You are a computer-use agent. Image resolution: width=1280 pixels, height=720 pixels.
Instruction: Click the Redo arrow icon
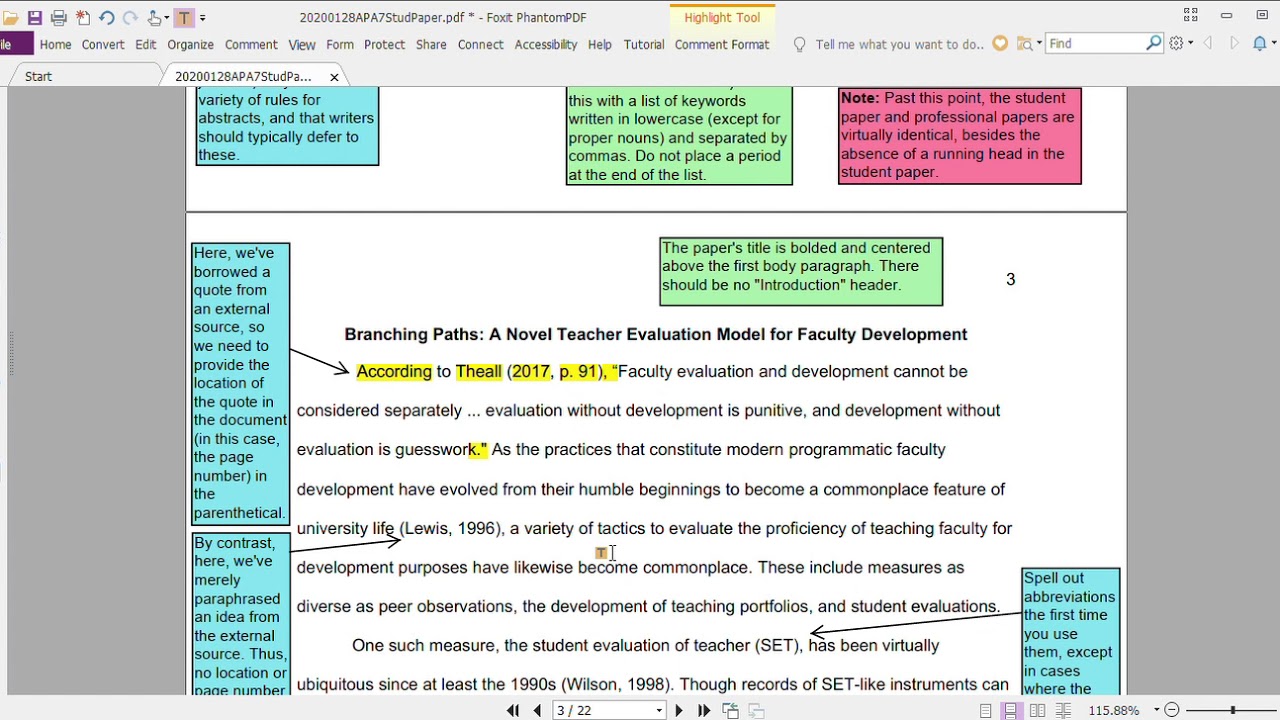point(130,18)
